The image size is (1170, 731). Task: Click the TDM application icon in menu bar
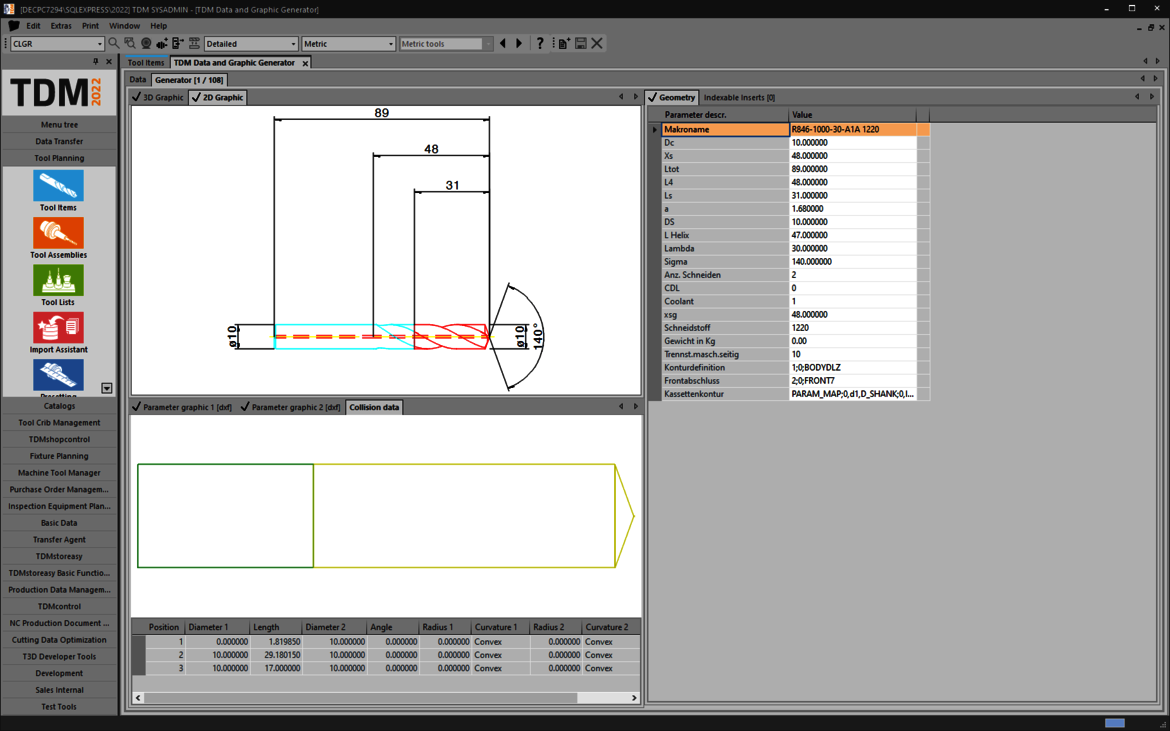coord(13,25)
